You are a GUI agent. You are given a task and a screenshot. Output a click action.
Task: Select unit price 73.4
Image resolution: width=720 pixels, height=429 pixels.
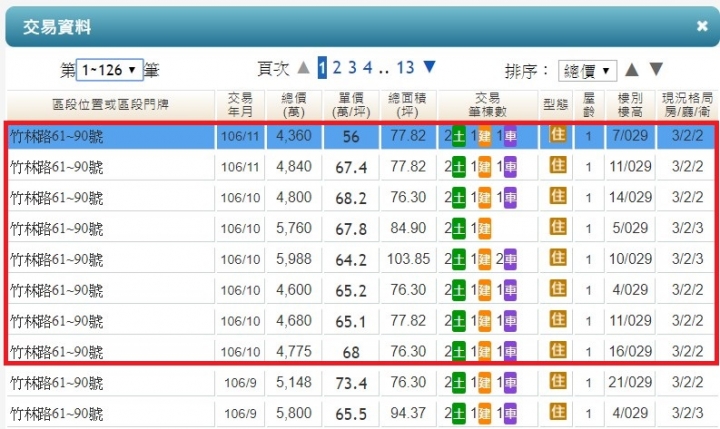pos(351,383)
